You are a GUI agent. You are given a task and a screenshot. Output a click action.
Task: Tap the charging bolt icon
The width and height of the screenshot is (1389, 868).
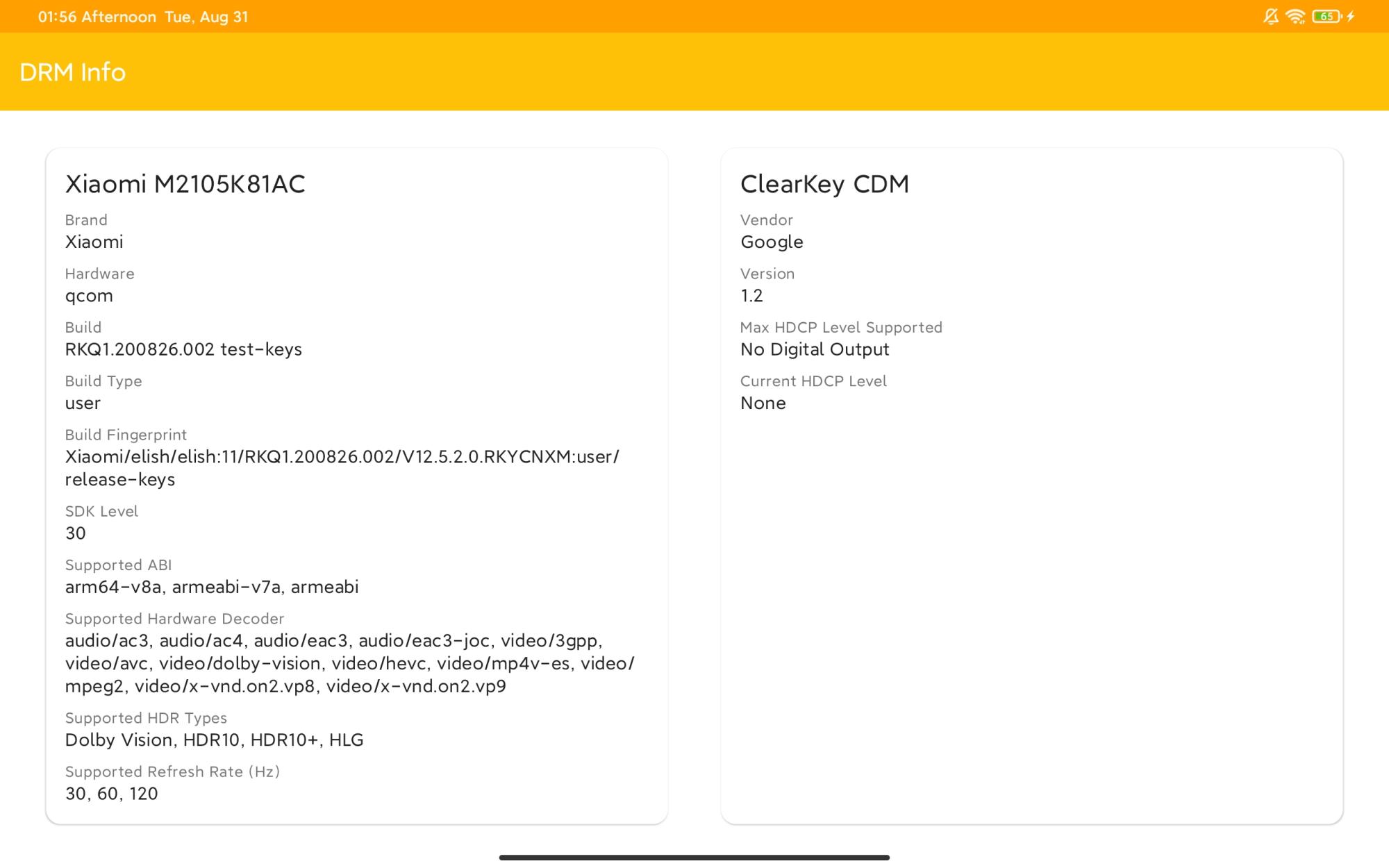(x=1351, y=17)
